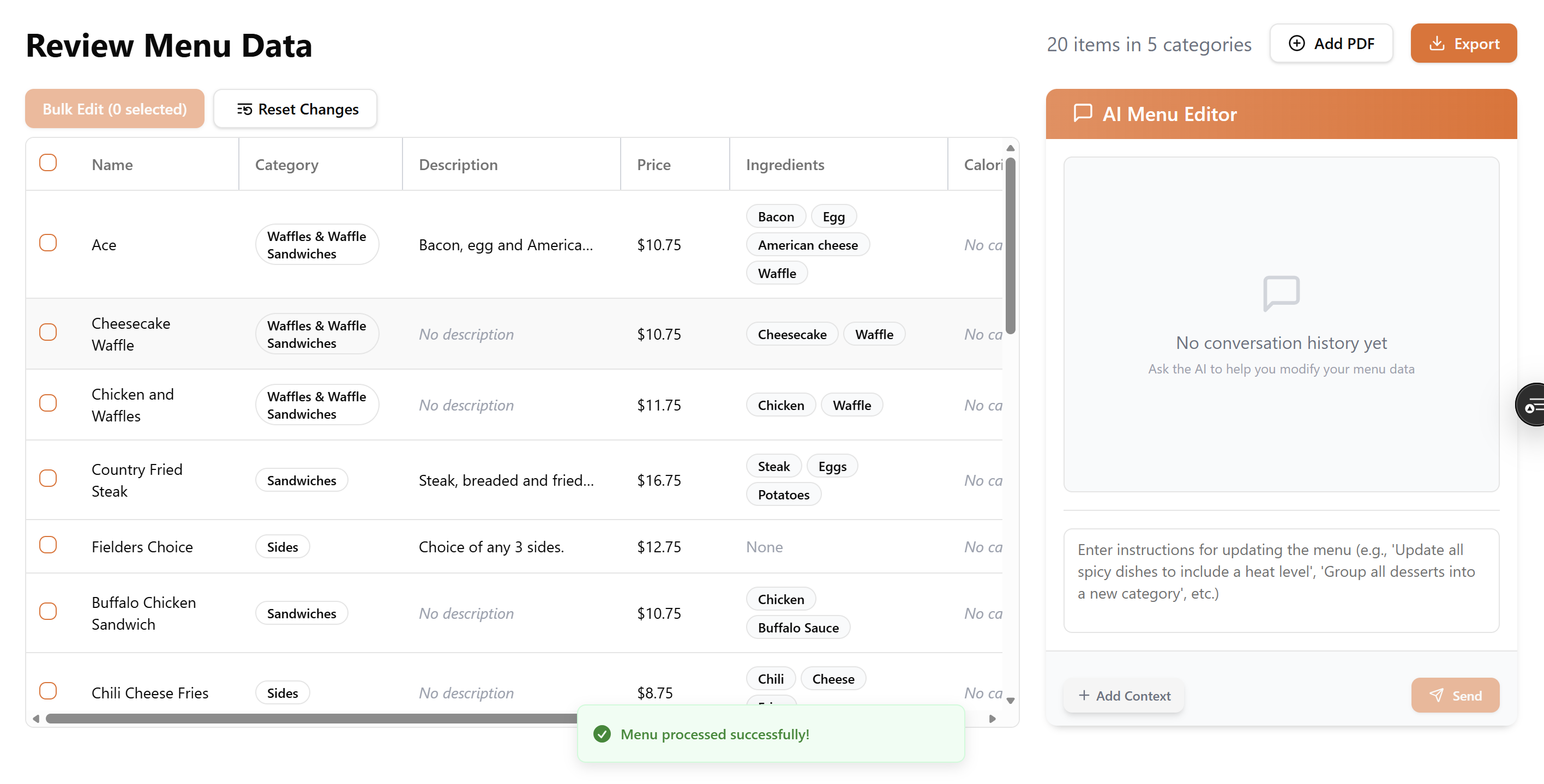Click the AI instructions text box
This screenshot has height=784, width=1544.
tap(1281, 580)
